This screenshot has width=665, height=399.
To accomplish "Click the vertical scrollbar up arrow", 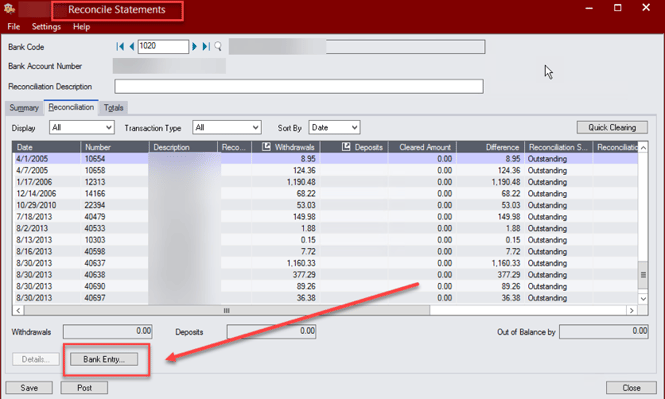I will 643,148.
